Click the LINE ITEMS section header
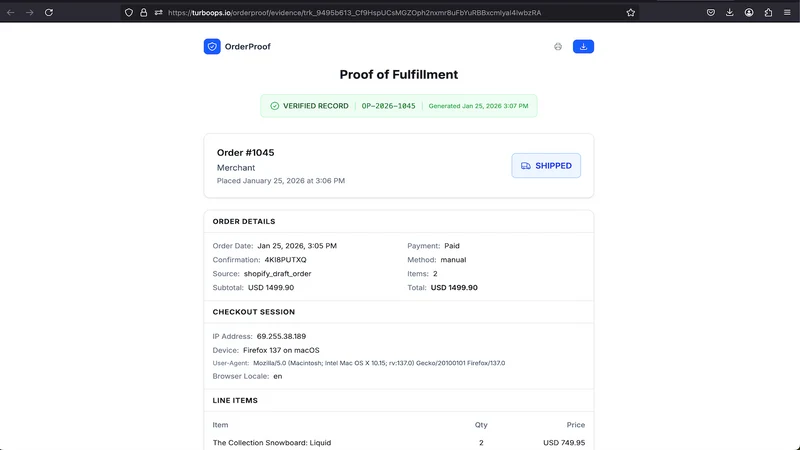The width and height of the screenshot is (800, 450). (235, 401)
